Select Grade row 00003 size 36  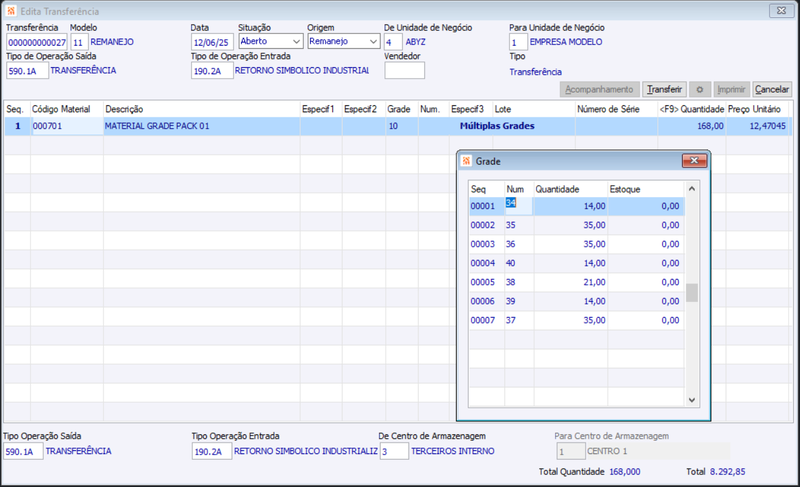[x=577, y=244]
